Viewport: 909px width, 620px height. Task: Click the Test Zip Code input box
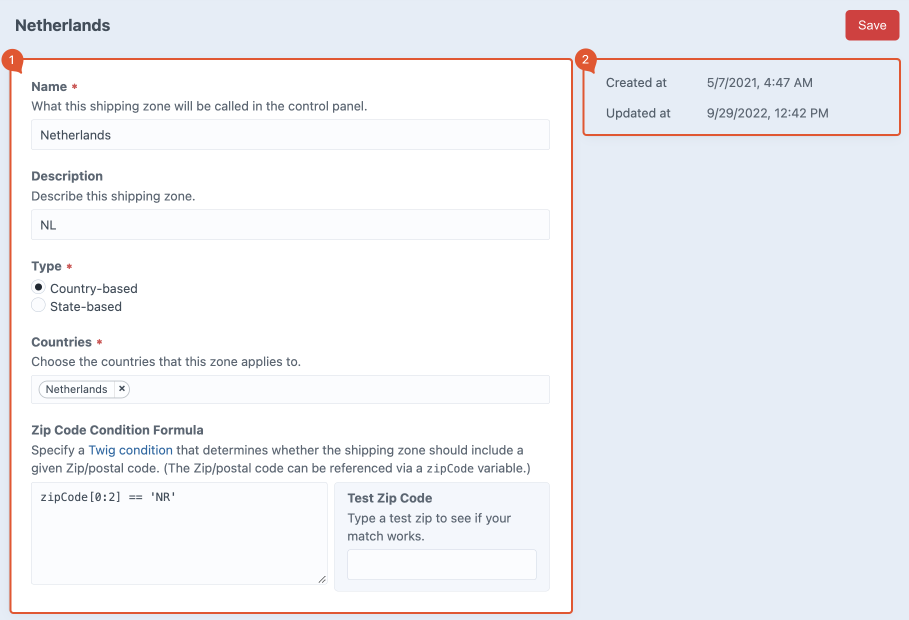pyautogui.click(x=441, y=564)
